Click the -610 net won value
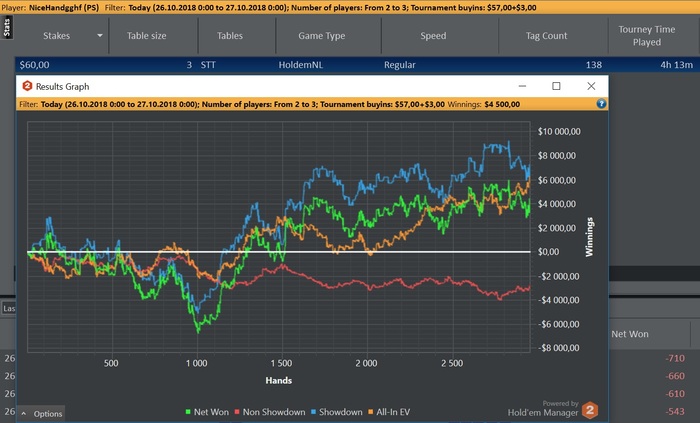Screen dimensions: 700x423 (675, 394)
